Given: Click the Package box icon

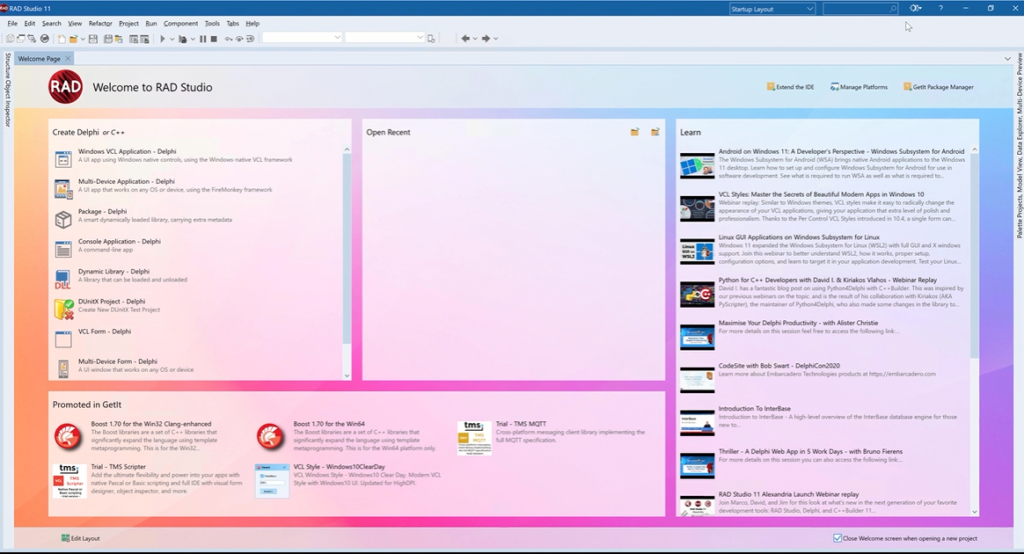Looking at the screenshot, I should pyautogui.click(x=63, y=219).
